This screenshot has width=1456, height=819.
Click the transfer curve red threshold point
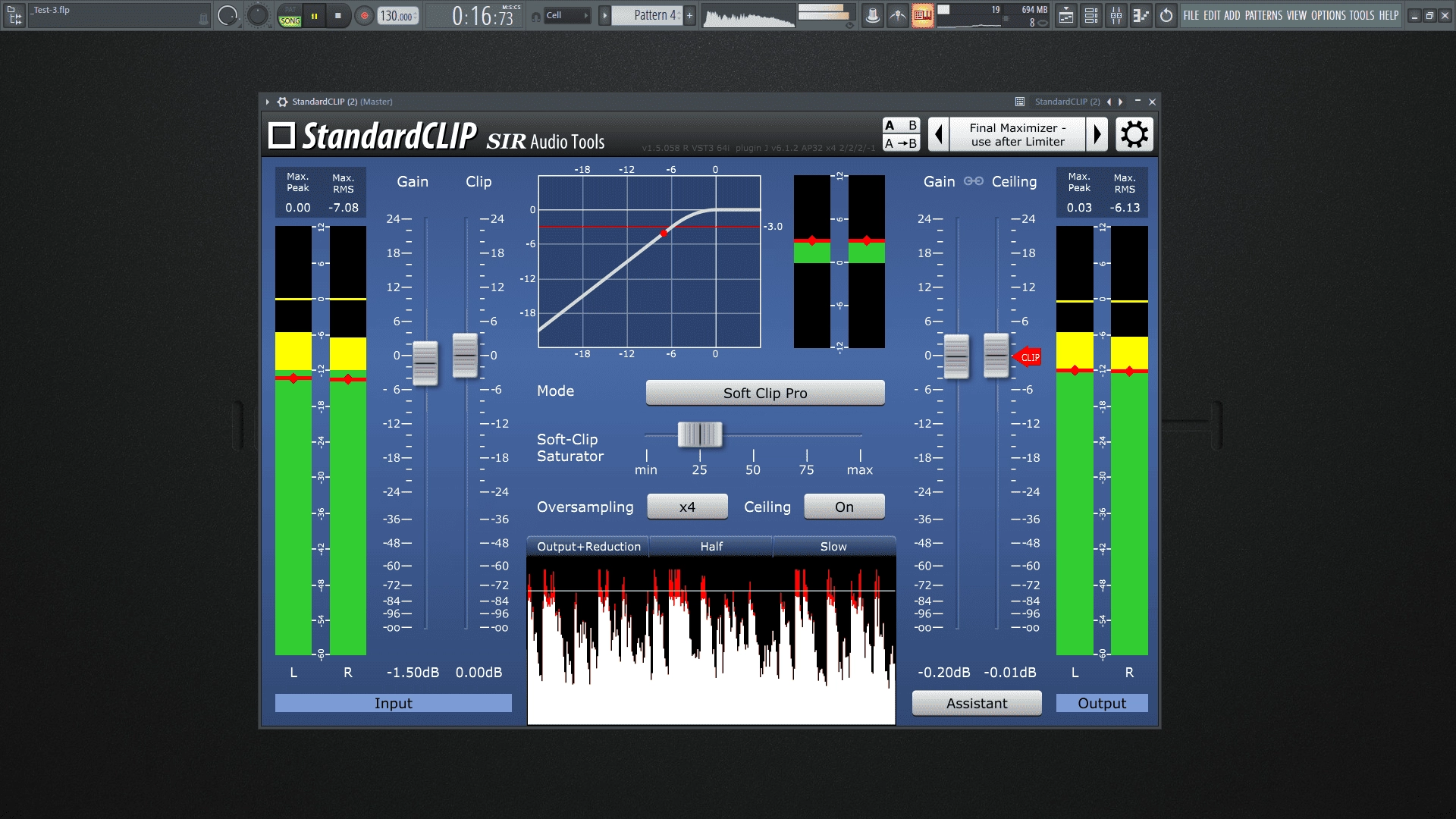[x=664, y=234]
